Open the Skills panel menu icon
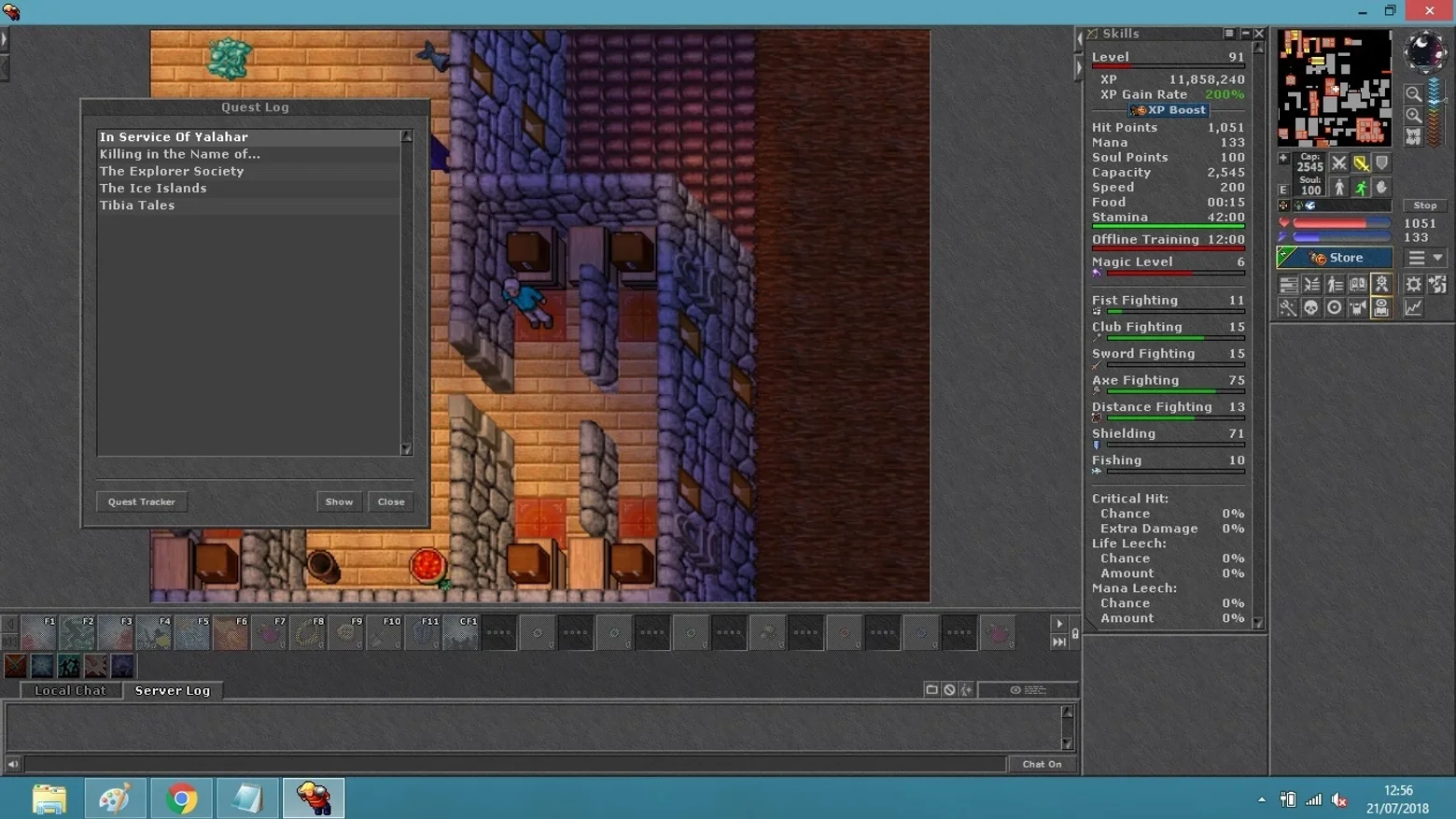 (x=1229, y=34)
